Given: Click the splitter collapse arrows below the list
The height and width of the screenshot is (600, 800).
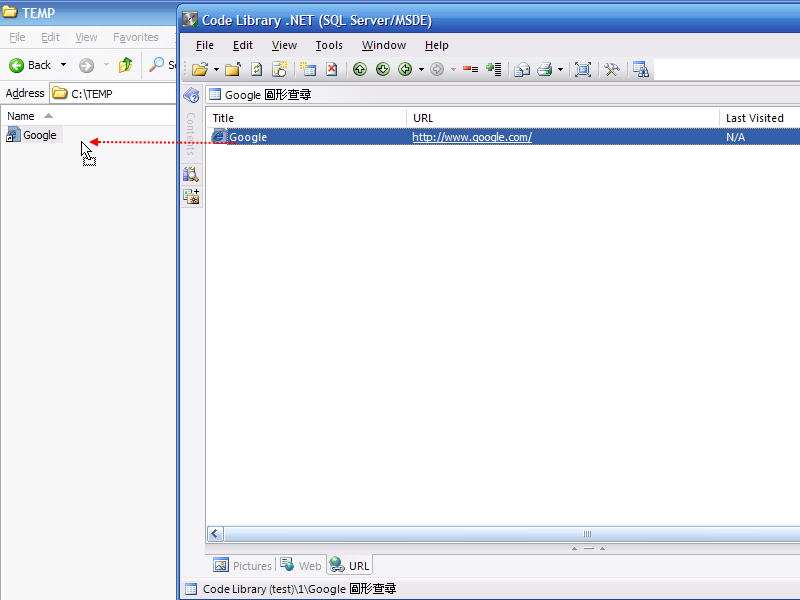Looking at the screenshot, I should point(588,548).
